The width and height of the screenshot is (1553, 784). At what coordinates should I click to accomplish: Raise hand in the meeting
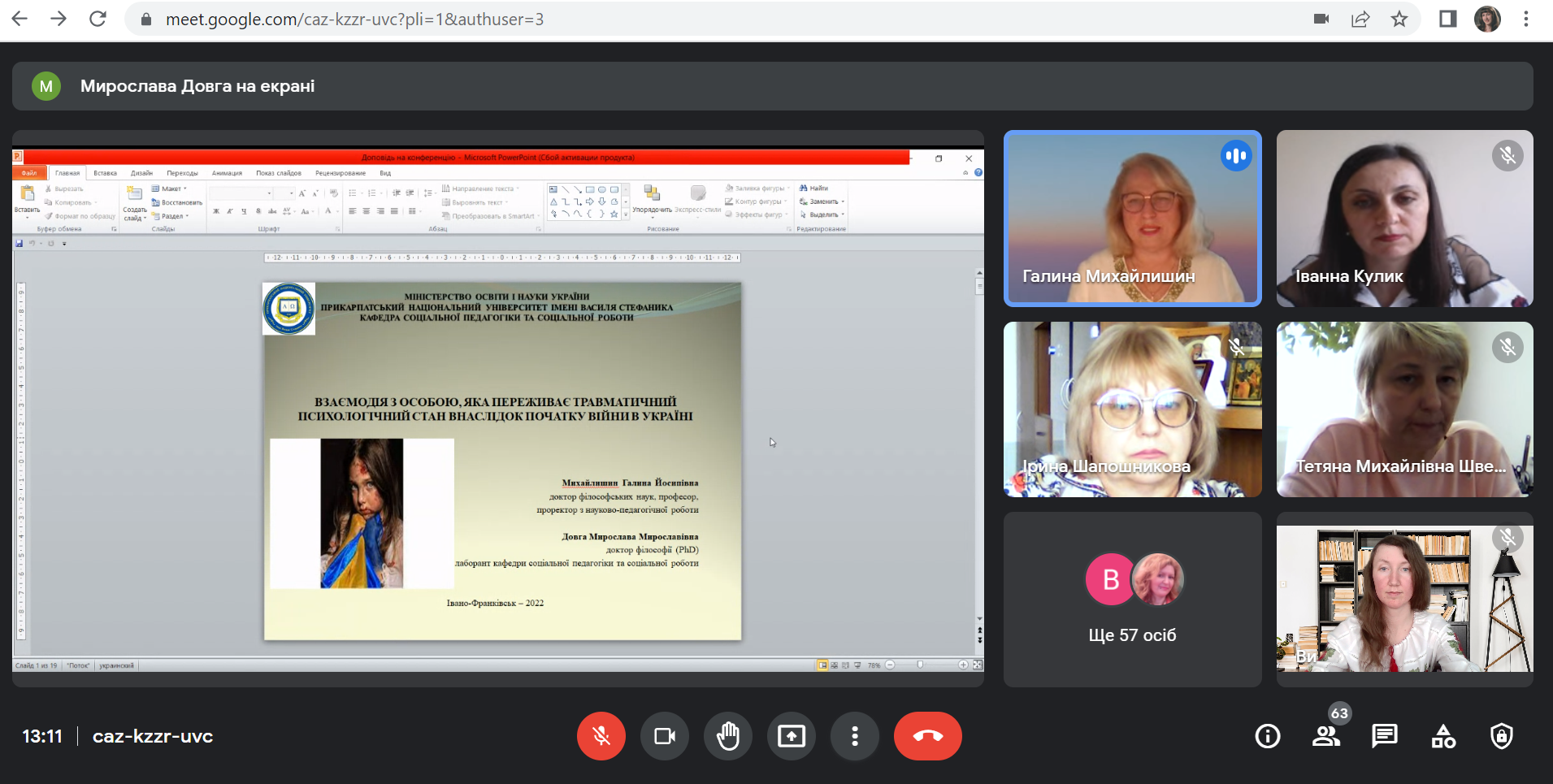[x=727, y=736]
